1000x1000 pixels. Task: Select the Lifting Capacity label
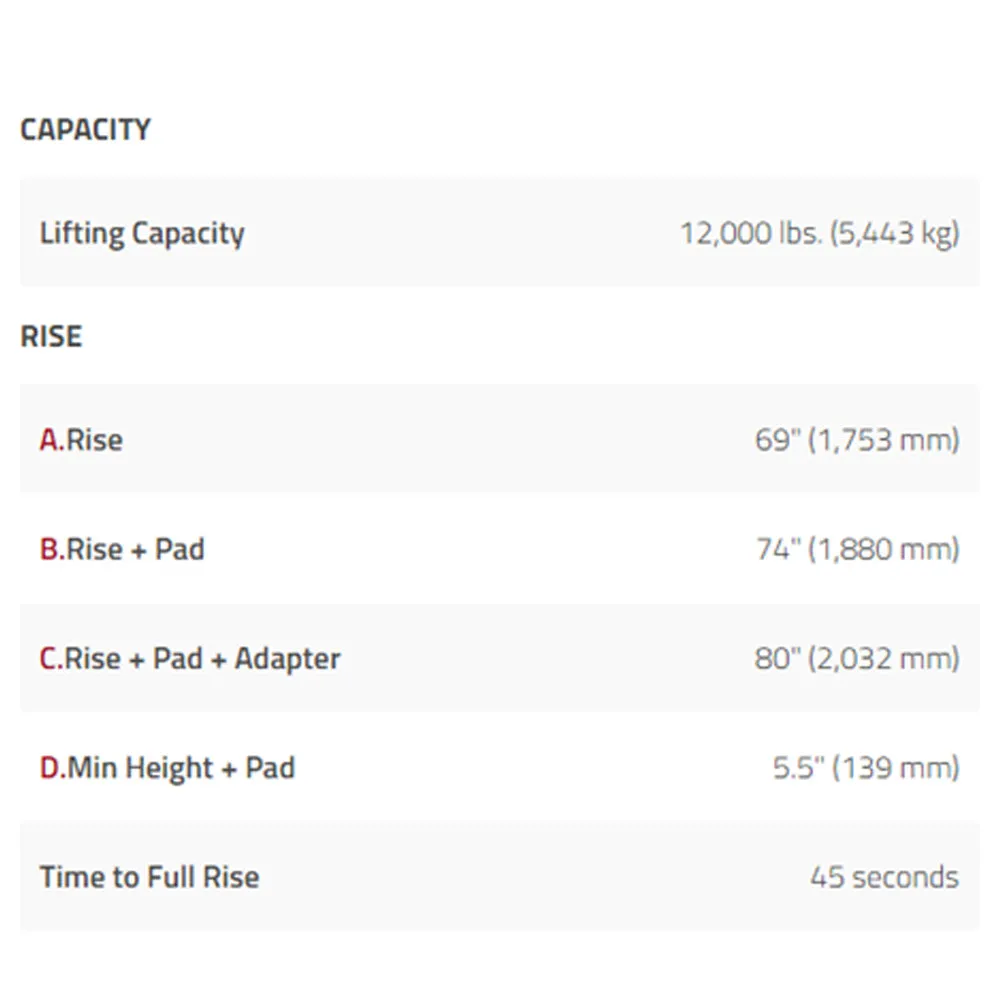coord(142,233)
